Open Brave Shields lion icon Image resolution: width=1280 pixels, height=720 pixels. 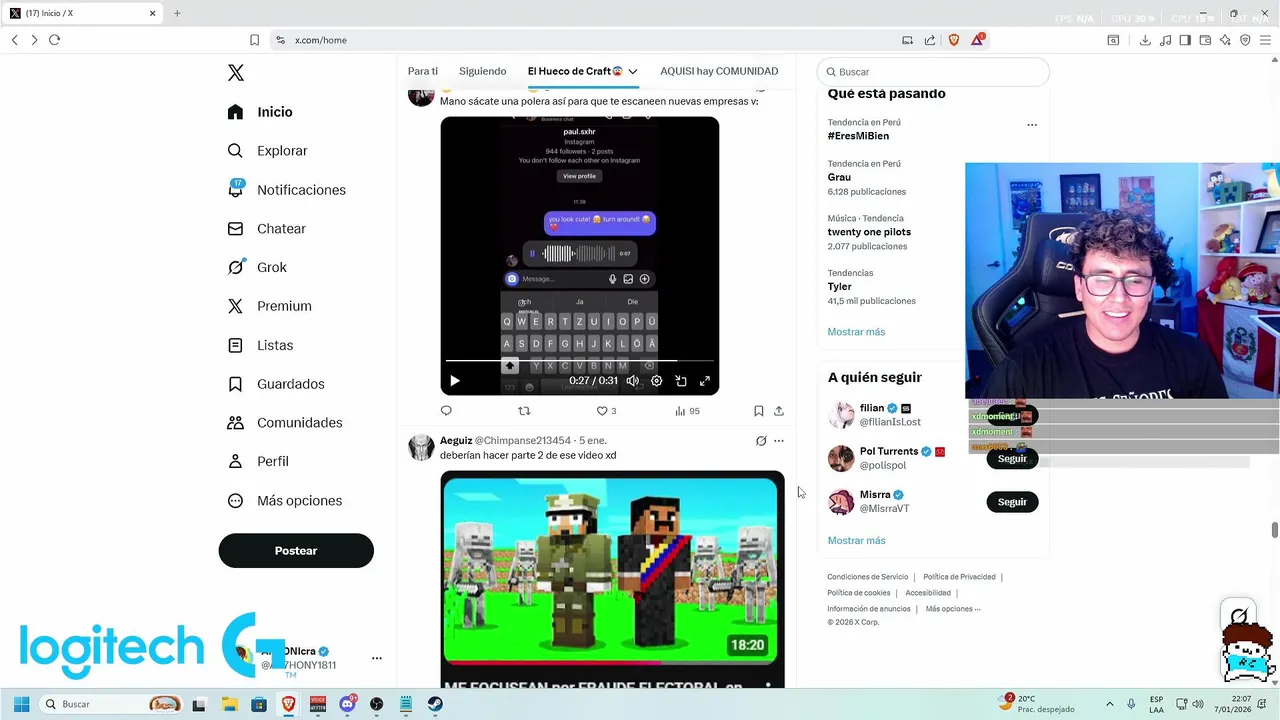953,40
